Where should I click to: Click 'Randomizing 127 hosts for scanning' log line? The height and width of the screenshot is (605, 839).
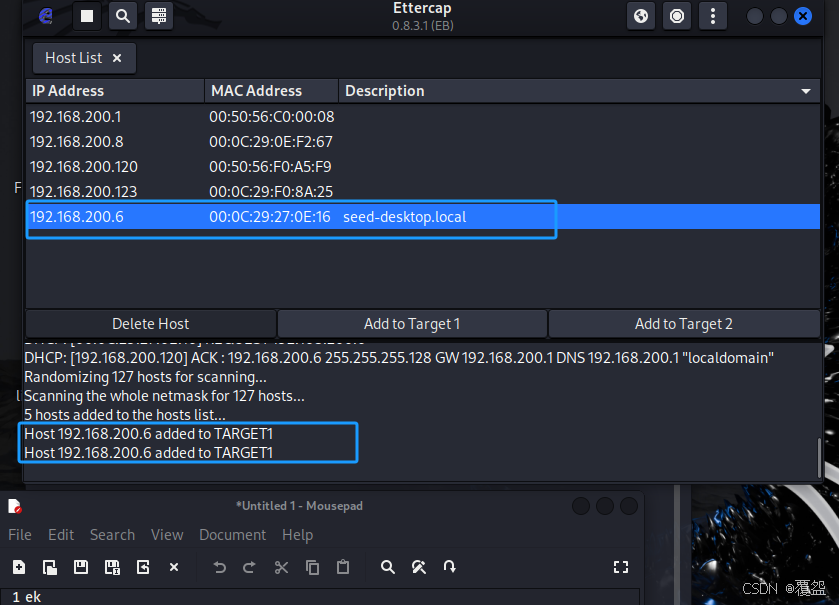(145, 377)
